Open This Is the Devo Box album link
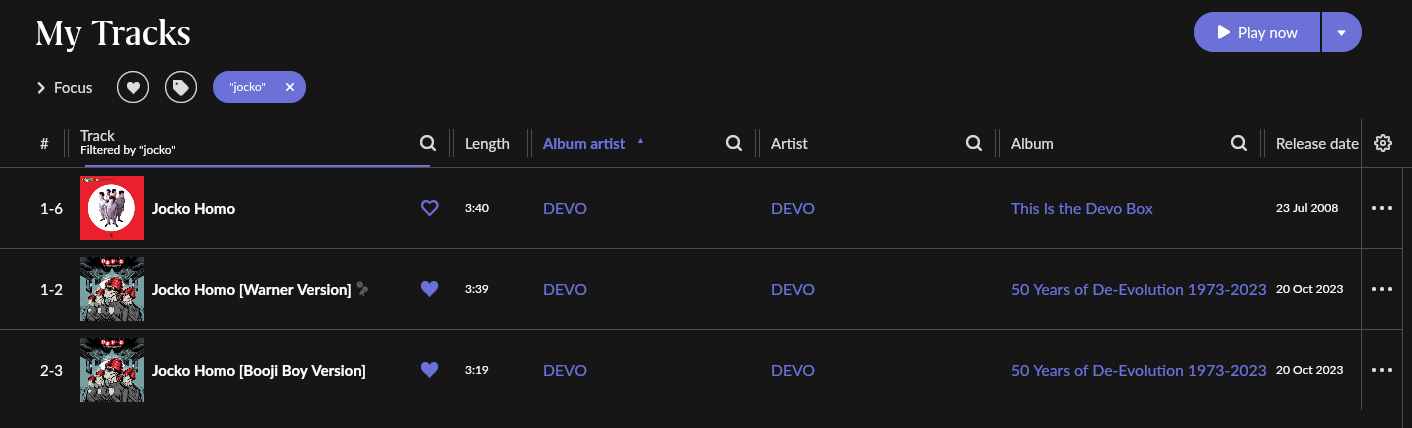Screen dimensions: 1412x428 pos(1081,208)
